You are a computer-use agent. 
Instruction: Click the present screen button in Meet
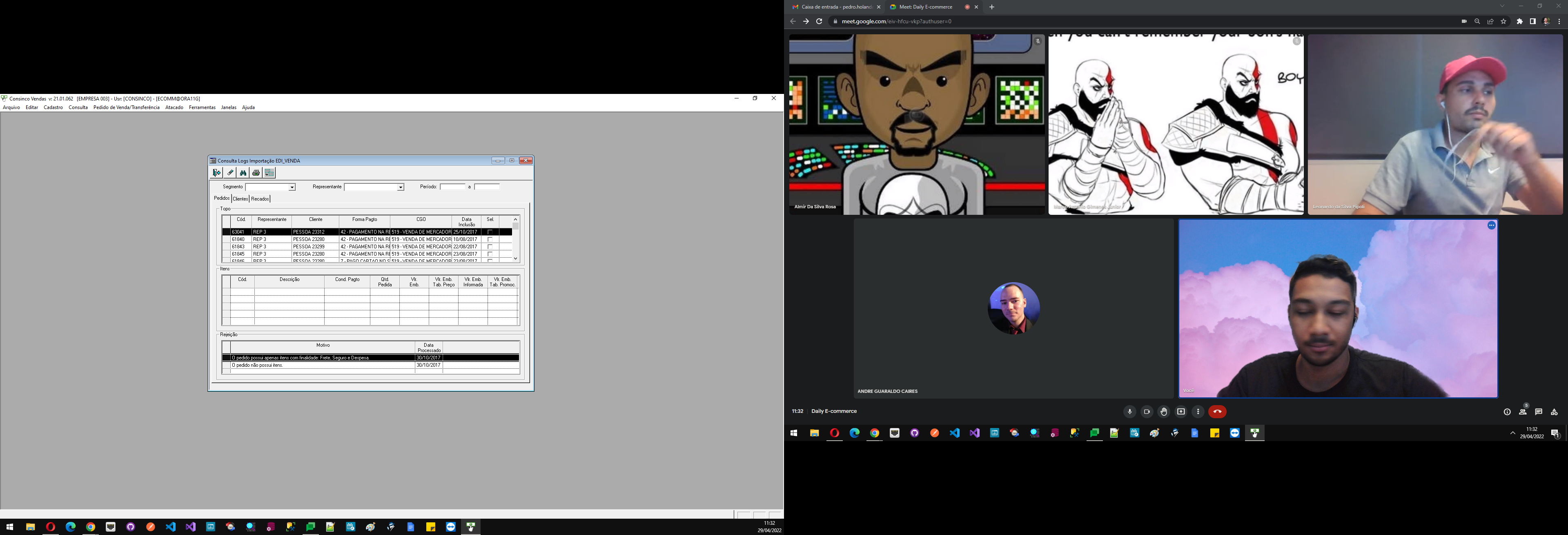tap(1181, 412)
